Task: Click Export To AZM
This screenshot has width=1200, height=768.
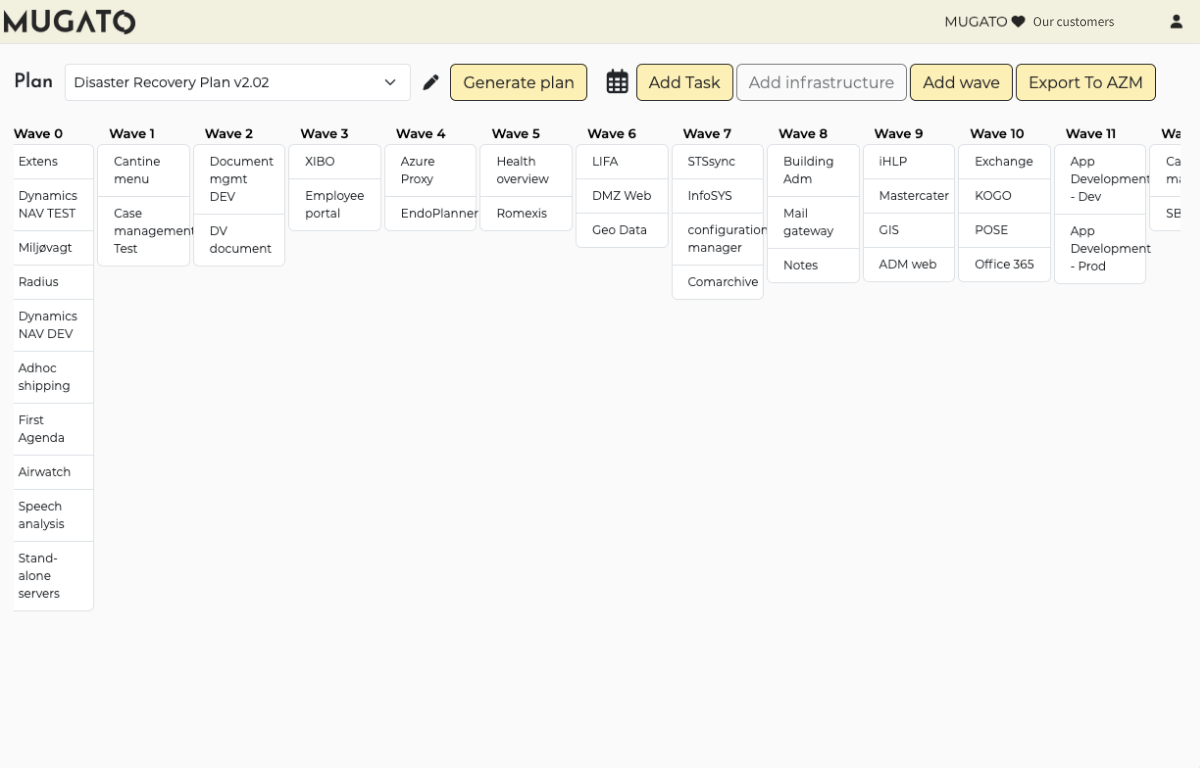Action: [1085, 83]
